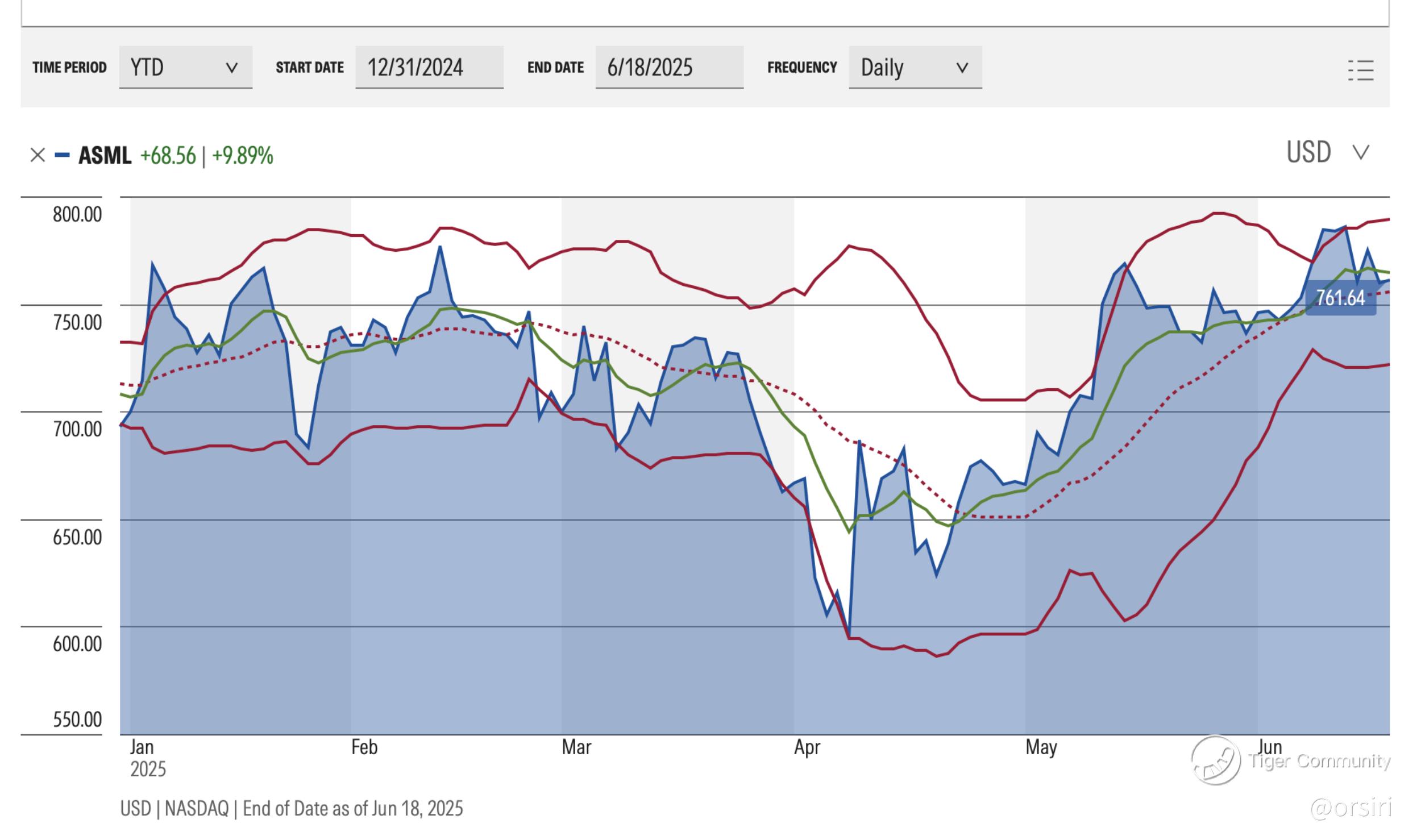Click the @orsiri watermark handle
The image size is (1421, 840).
tap(1350, 808)
